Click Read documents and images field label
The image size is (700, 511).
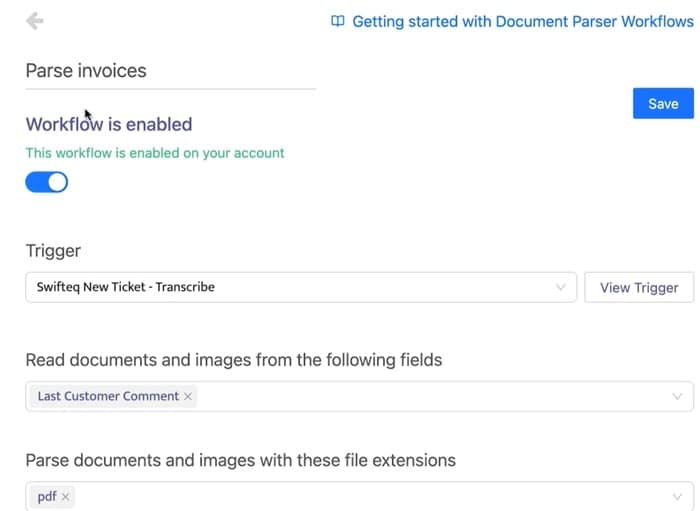click(x=234, y=360)
